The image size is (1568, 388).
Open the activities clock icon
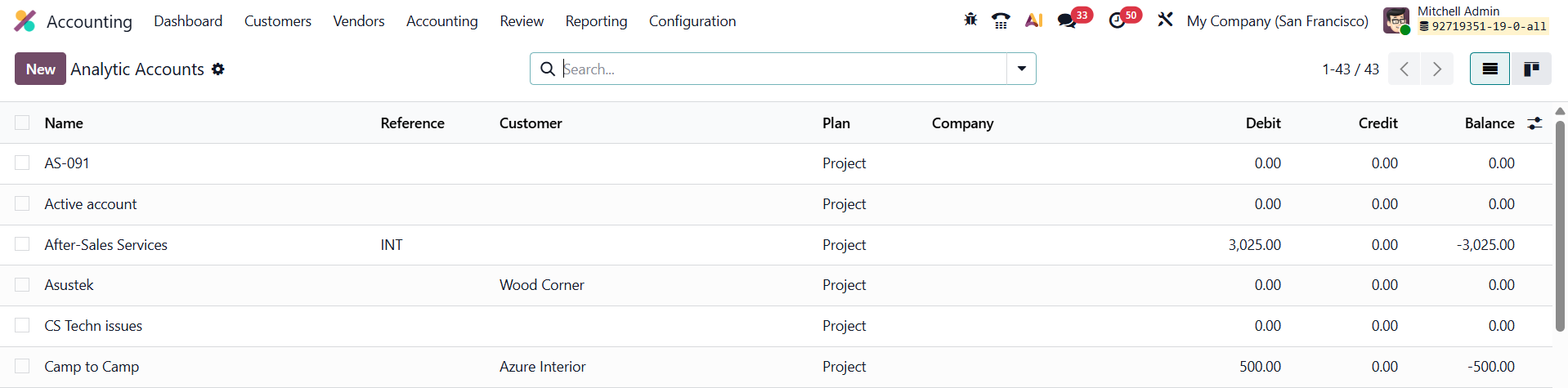(x=1118, y=20)
